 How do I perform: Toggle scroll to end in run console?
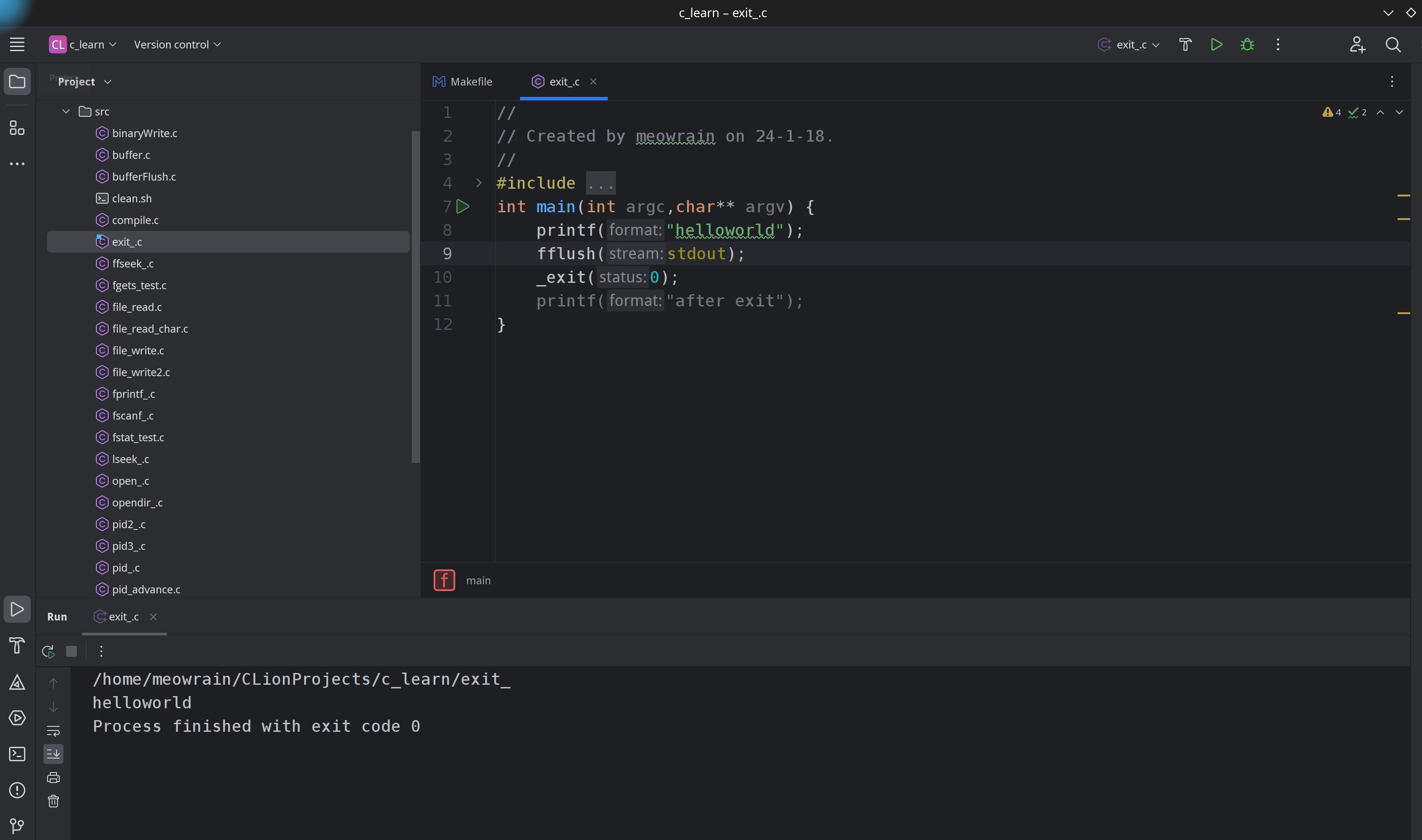[x=53, y=754]
